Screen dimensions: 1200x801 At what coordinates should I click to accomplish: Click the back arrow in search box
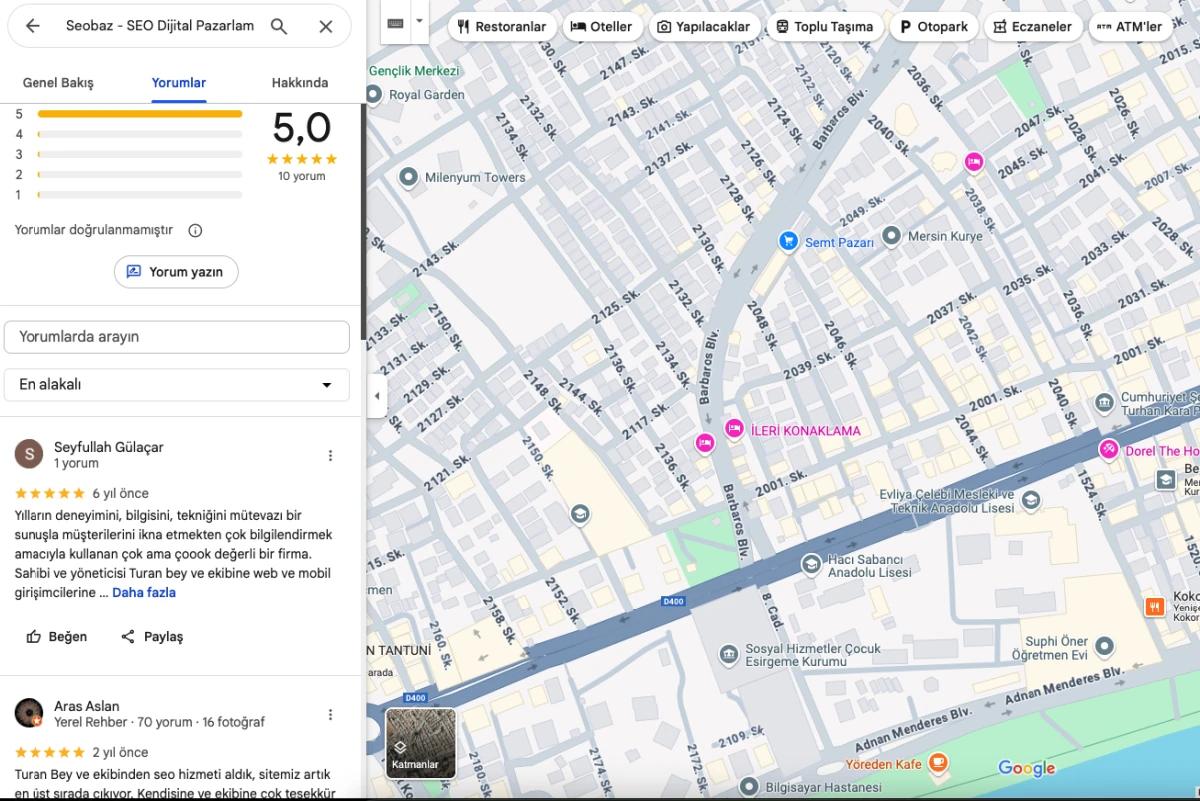tap(33, 26)
